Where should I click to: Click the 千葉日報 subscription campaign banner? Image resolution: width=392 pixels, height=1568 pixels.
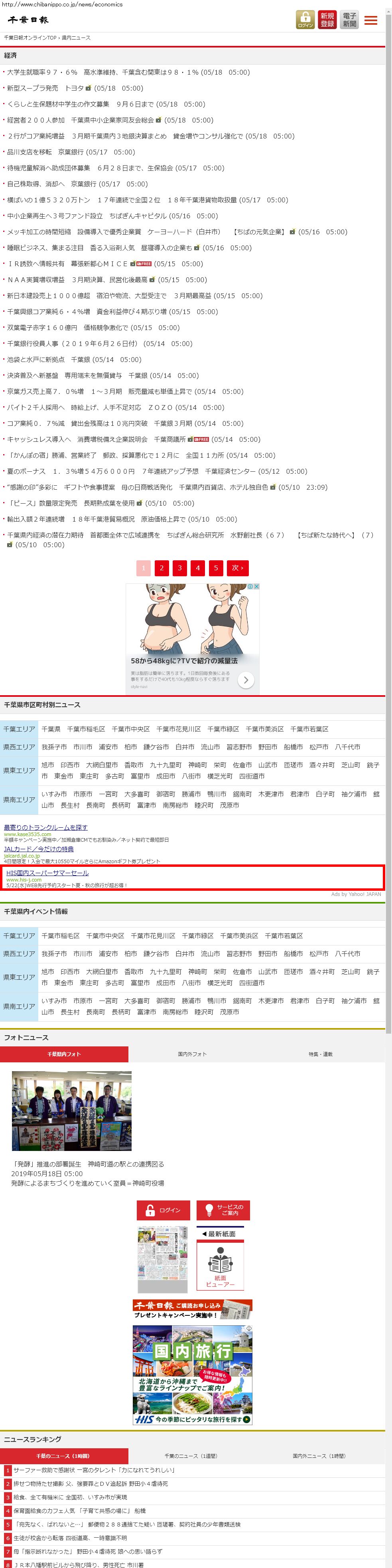192,1309
